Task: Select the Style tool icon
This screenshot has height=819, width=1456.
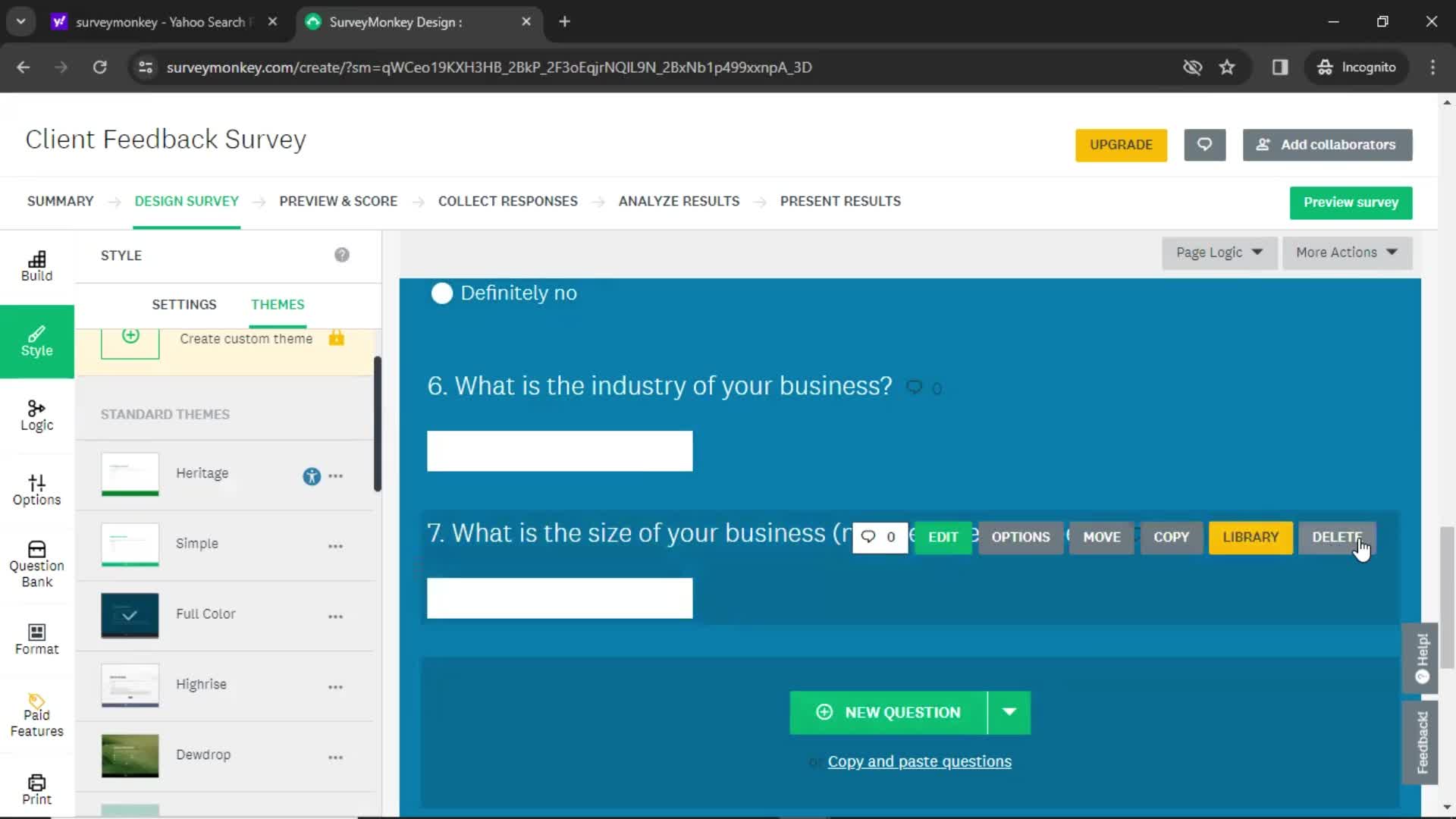Action: [37, 340]
